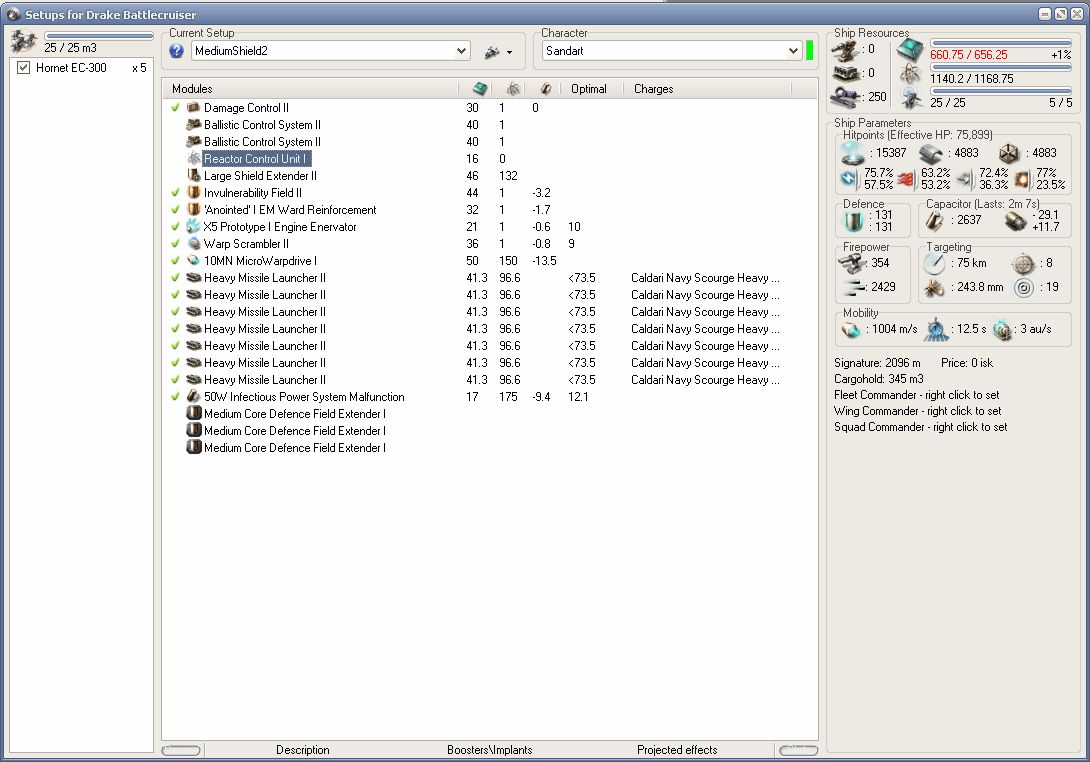This screenshot has height=762, width=1090.
Task: Switch to the Boosters\Implants tab
Action: [x=489, y=750]
